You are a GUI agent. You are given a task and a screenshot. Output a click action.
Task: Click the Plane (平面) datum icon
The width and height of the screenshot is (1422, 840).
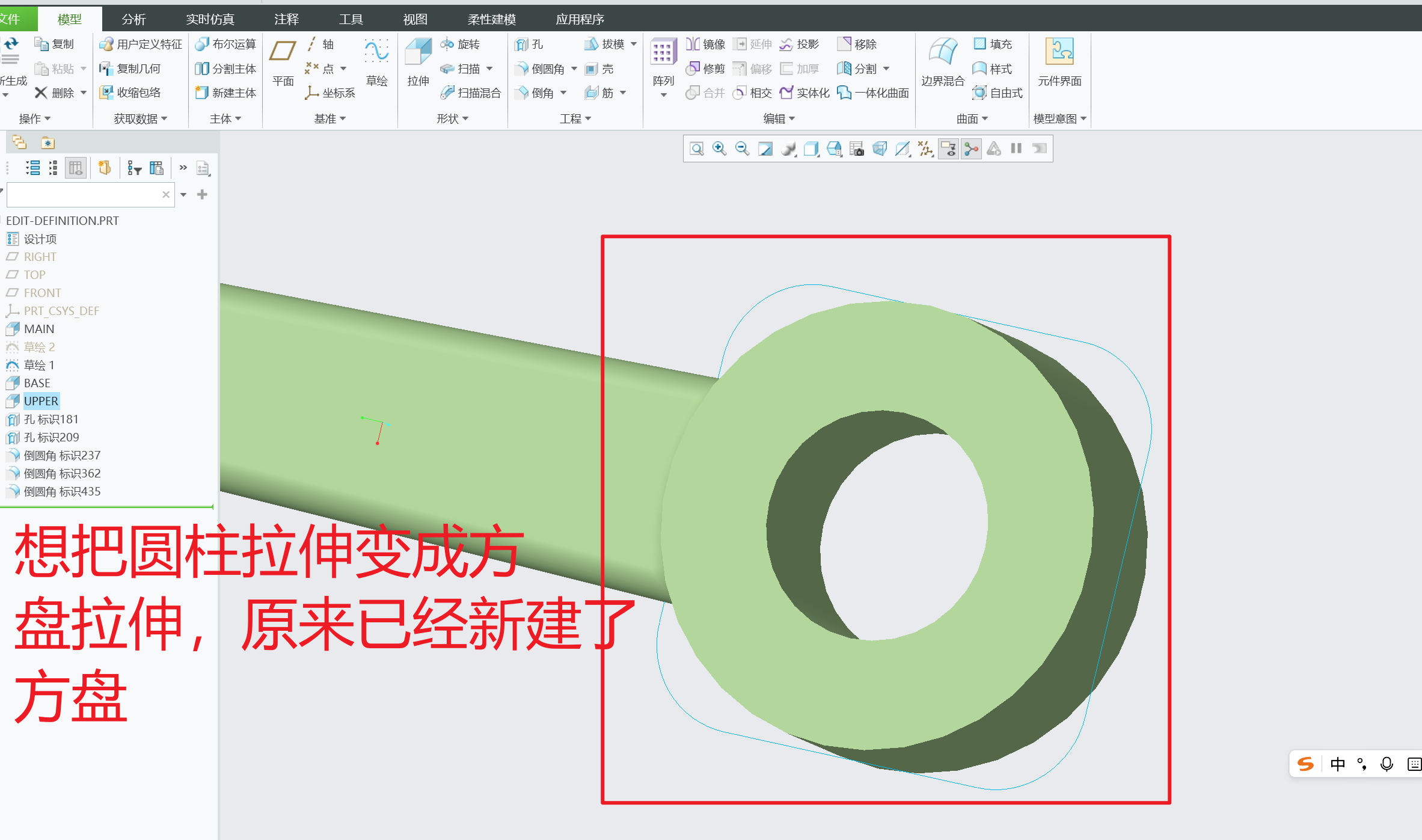(x=283, y=53)
